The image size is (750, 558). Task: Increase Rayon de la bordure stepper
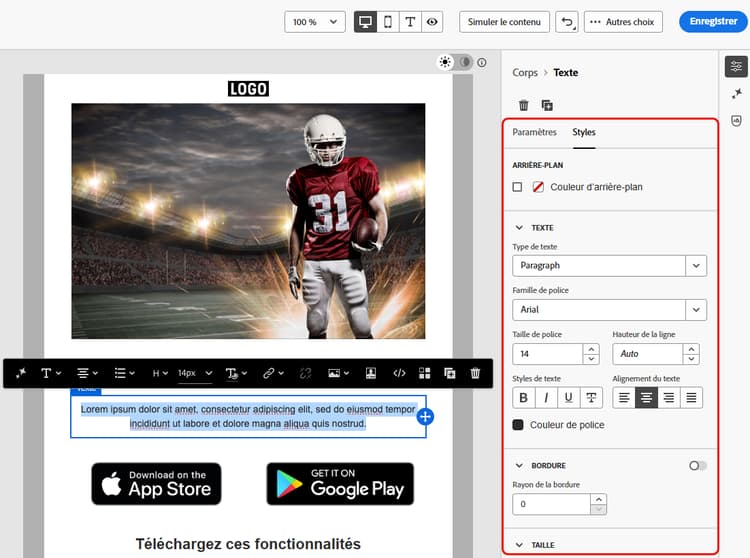pyautogui.click(x=599, y=499)
